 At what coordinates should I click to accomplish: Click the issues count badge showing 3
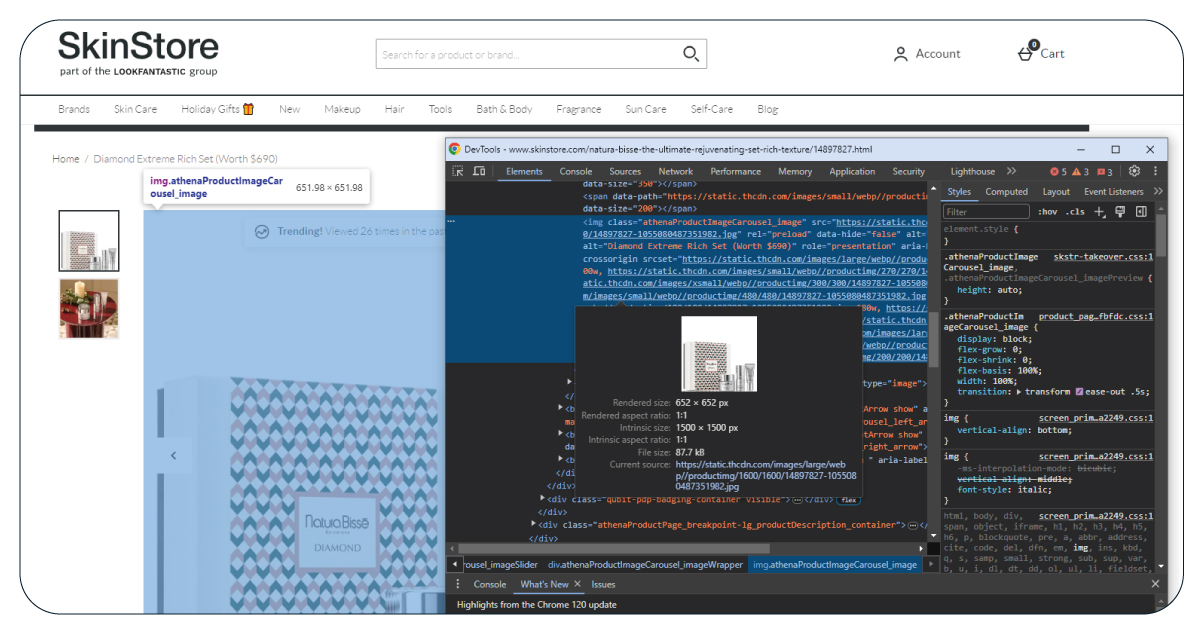pos(1104,172)
